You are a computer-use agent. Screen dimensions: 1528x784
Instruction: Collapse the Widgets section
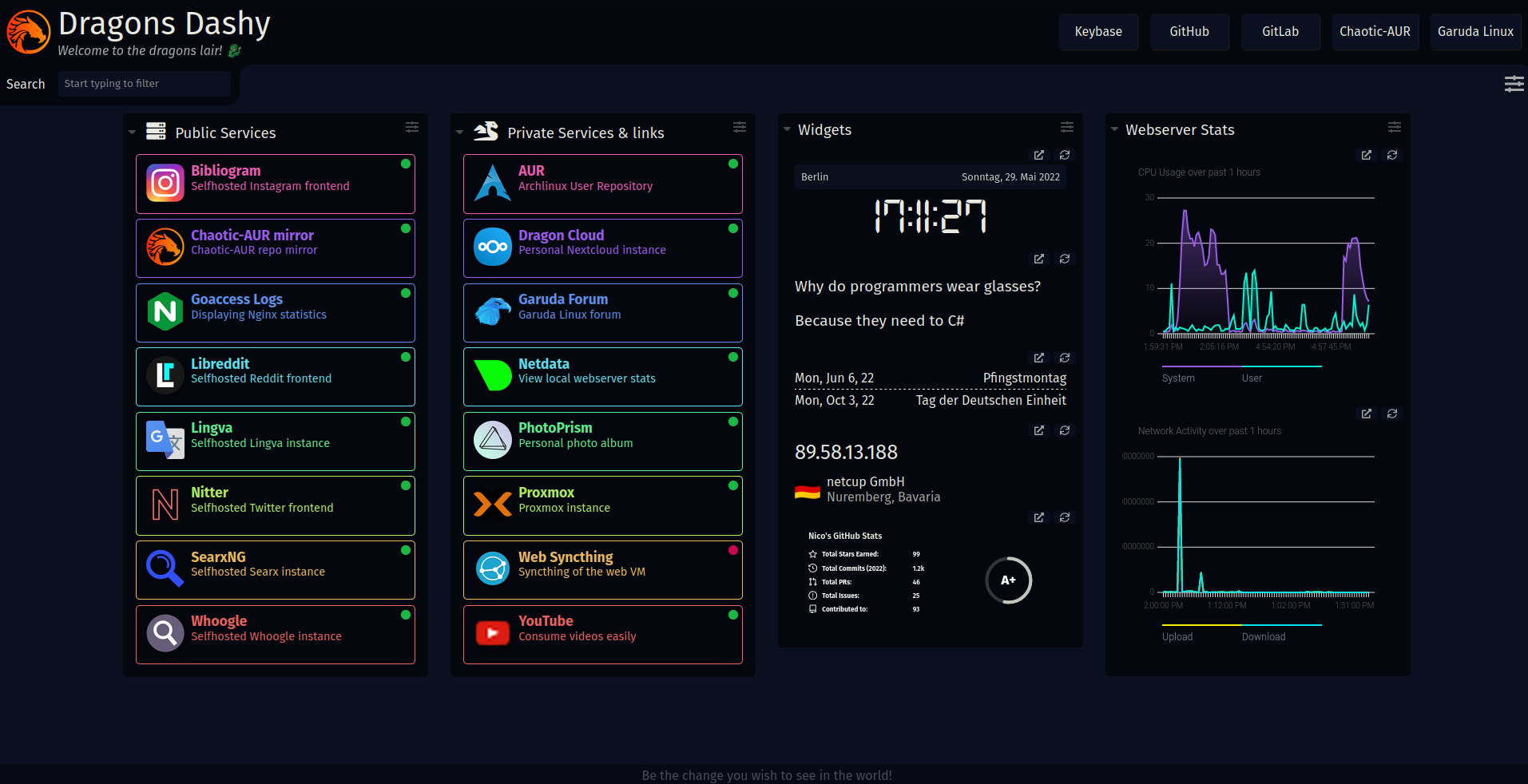point(787,129)
